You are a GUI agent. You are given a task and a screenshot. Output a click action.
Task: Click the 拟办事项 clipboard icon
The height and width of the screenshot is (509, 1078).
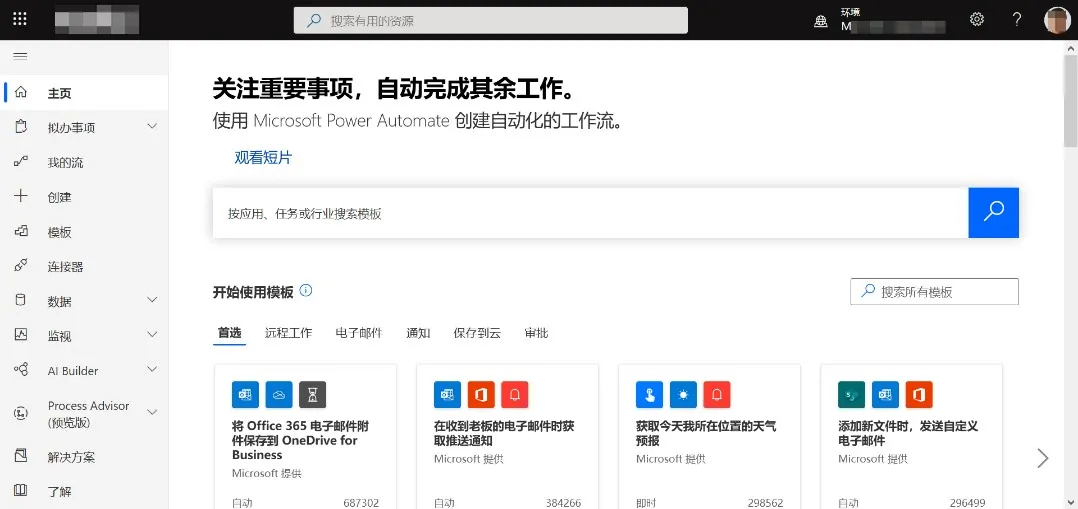coord(21,127)
